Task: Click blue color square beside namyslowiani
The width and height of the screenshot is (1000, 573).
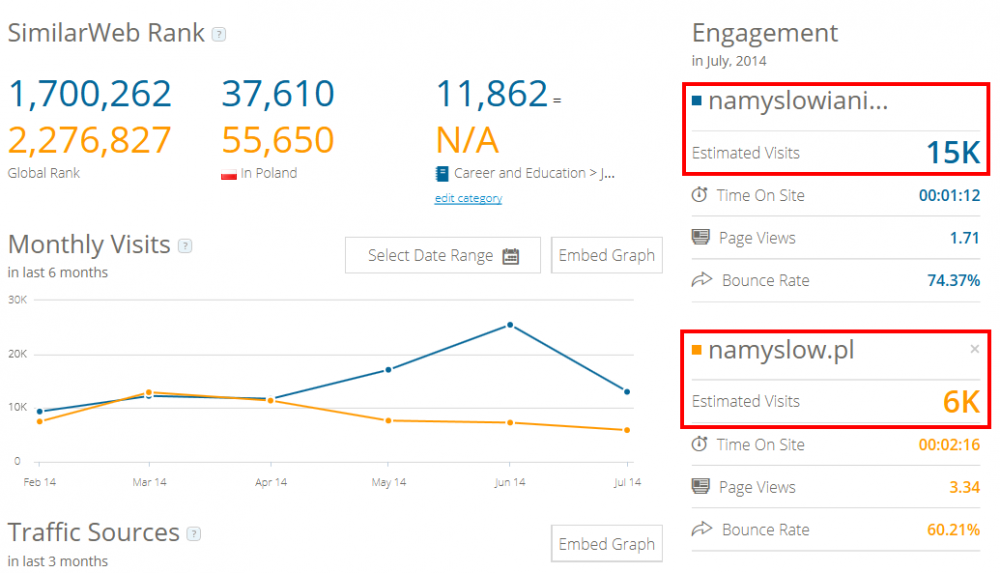Action: (x=697, y=100)
